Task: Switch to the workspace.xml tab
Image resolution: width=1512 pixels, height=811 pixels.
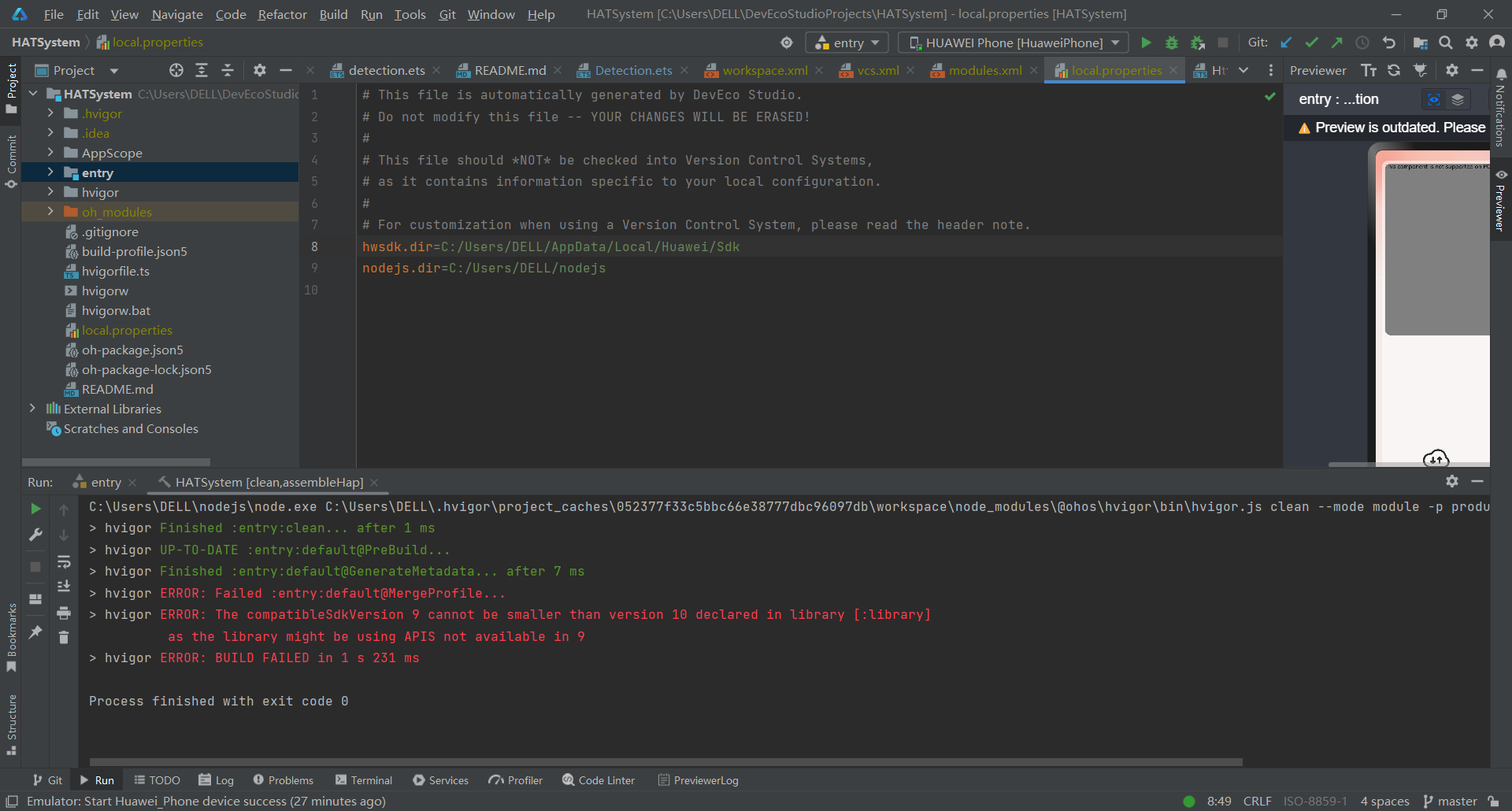Action: (x=765, y=70)
